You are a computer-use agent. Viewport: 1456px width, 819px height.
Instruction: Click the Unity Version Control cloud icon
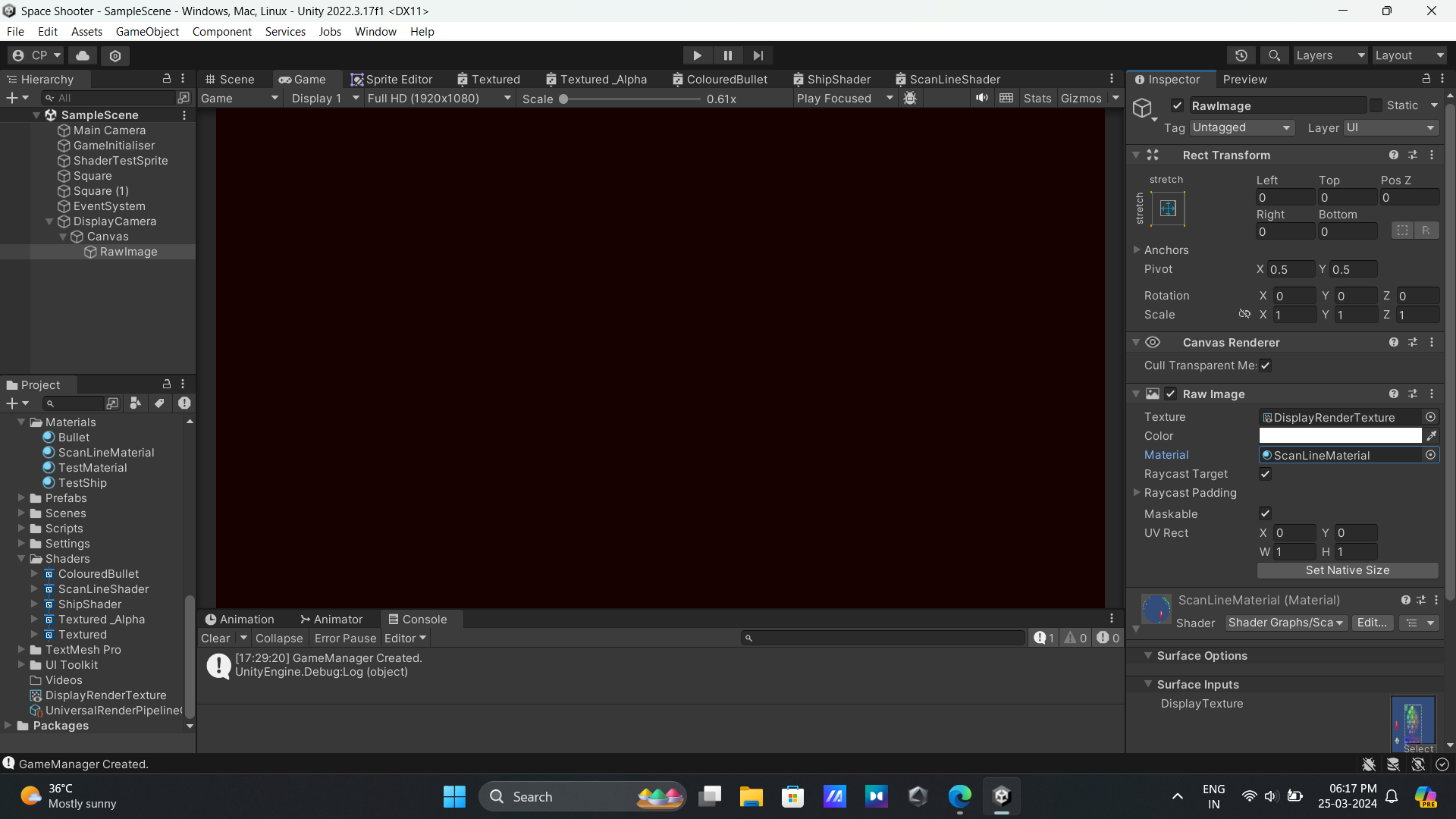[x=82, y=55]
